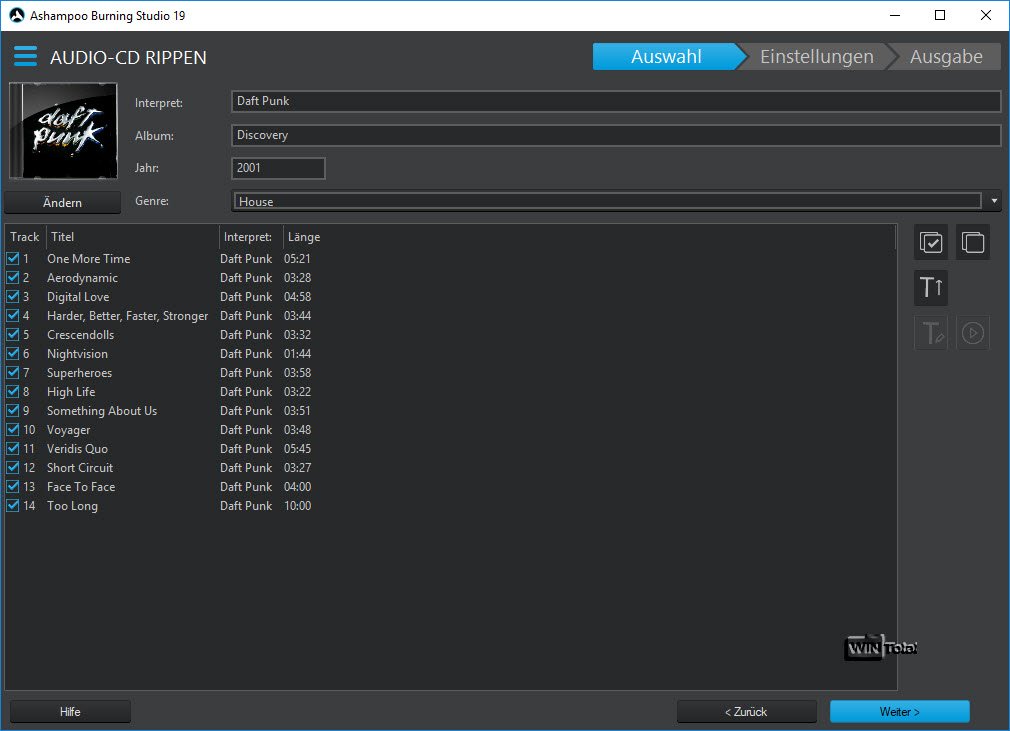Click the deselect all tracks icon
This screenshot has height=731, width=1010.
pos(973,243)
